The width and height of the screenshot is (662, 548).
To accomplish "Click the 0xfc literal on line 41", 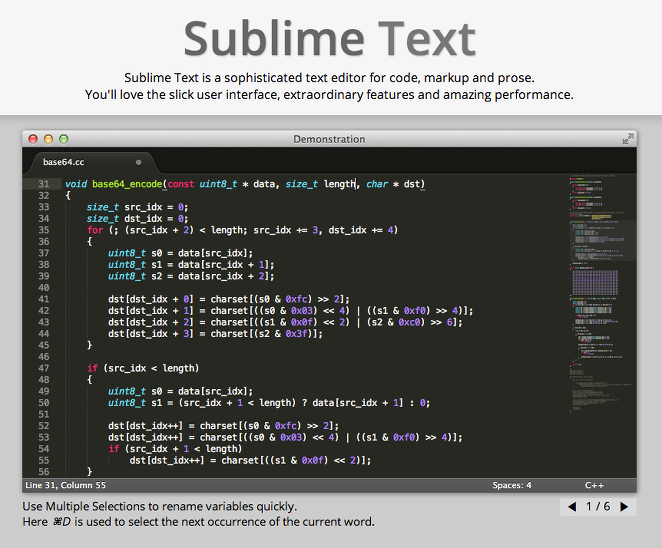I will 297,299.
